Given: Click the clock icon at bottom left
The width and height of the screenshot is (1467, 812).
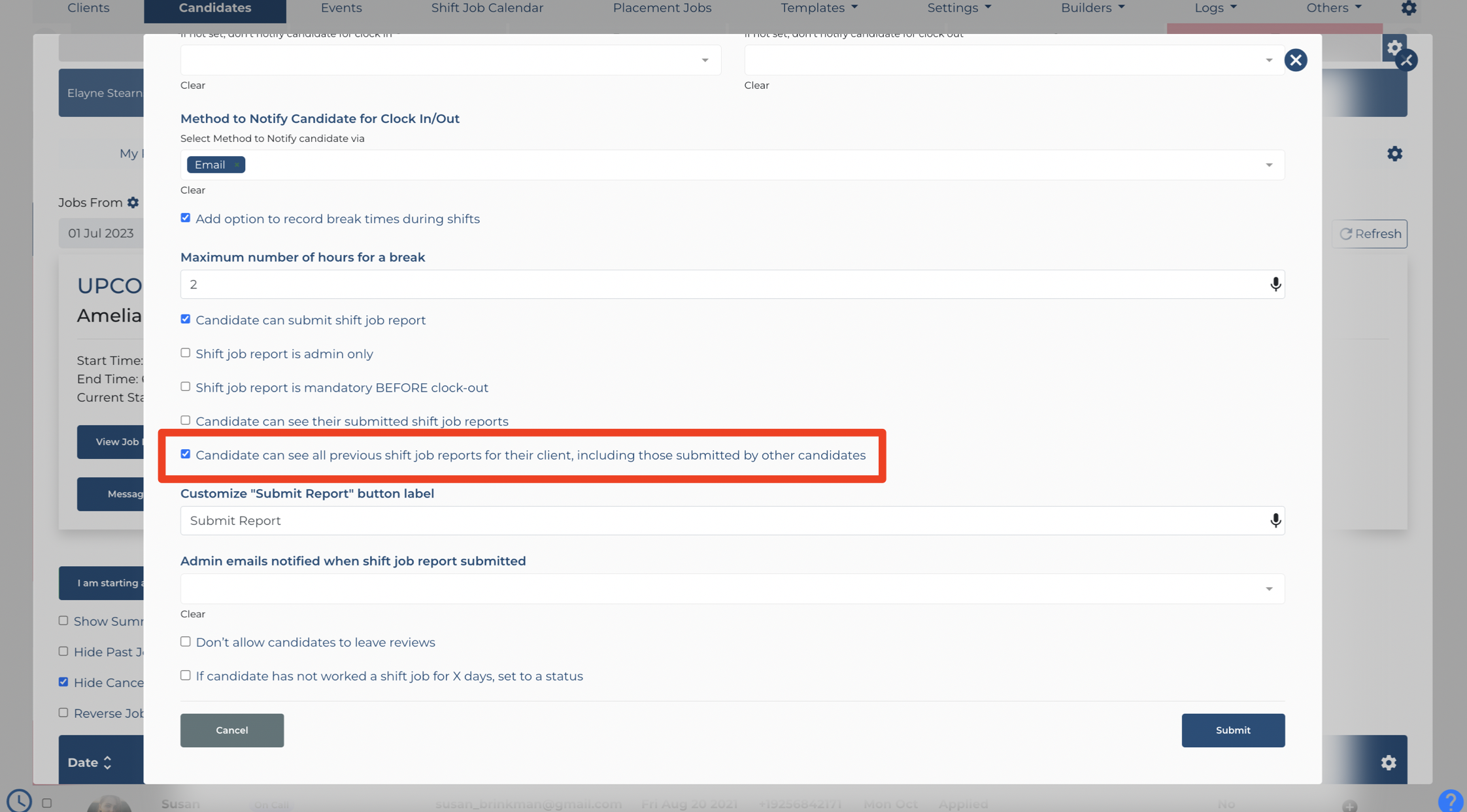Looking at the screenshot, I should click(20, 800).
